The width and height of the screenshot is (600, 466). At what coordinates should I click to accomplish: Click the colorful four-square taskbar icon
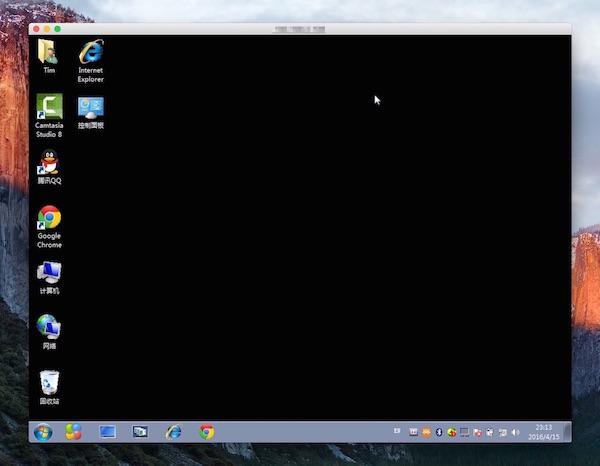coord(74,432)
